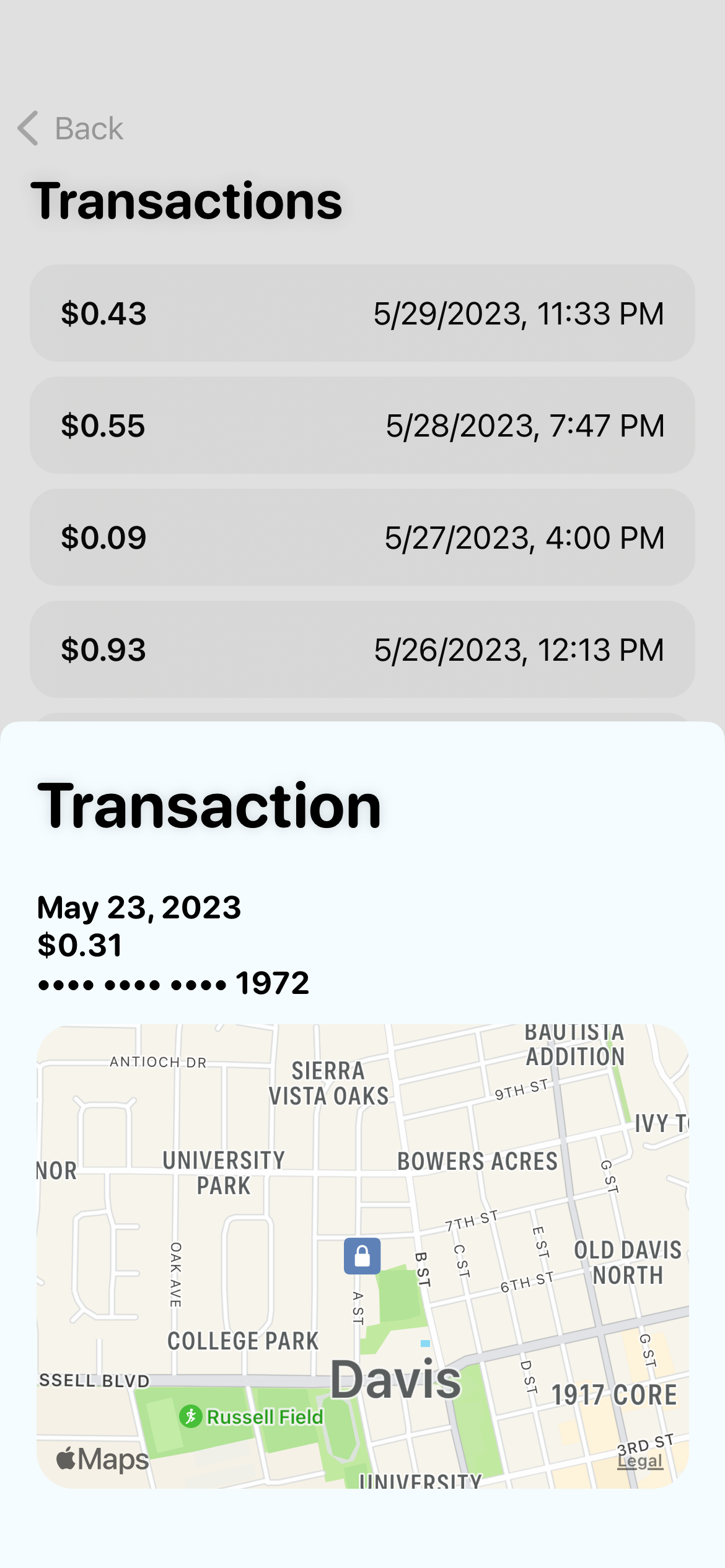
Task: Click the card number ending 1972
Action: click(174, 983)
